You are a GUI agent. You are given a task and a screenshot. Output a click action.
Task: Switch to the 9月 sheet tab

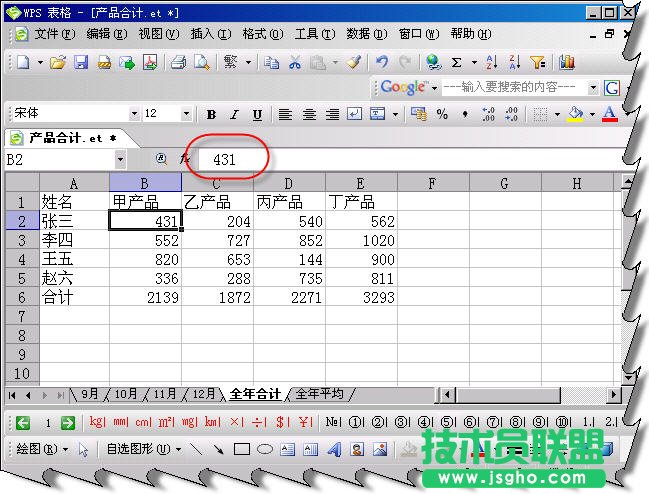90,394
